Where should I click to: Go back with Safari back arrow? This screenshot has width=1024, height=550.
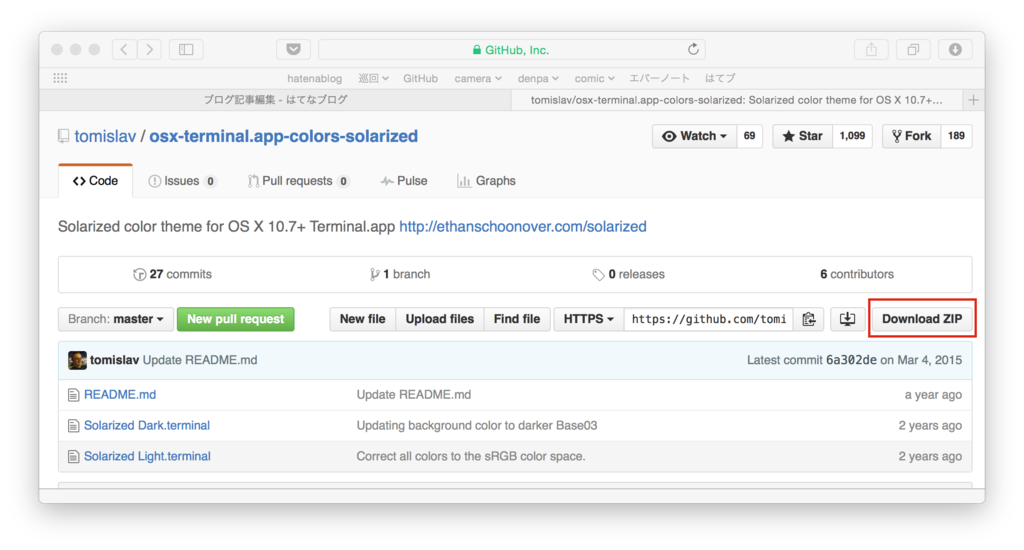tap(124, 50)
